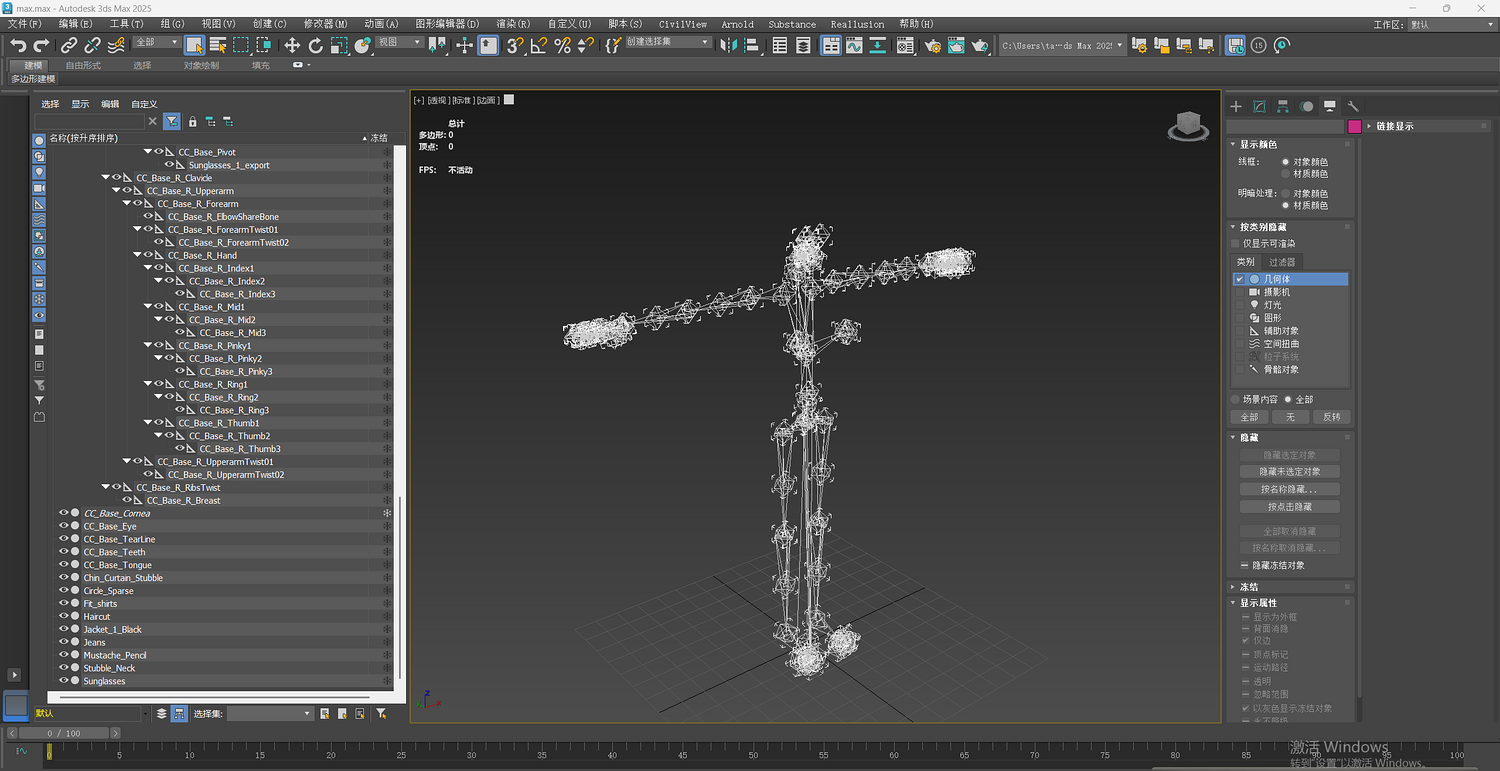
Task: Toggle the 灯光 category checkbox
Action: (x=1240, y=305)
